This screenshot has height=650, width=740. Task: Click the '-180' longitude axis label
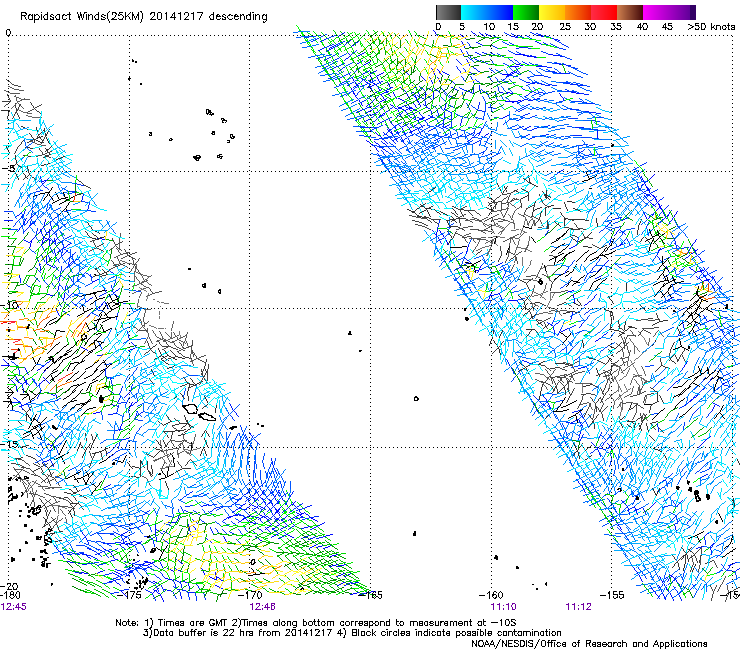[10, 595]
